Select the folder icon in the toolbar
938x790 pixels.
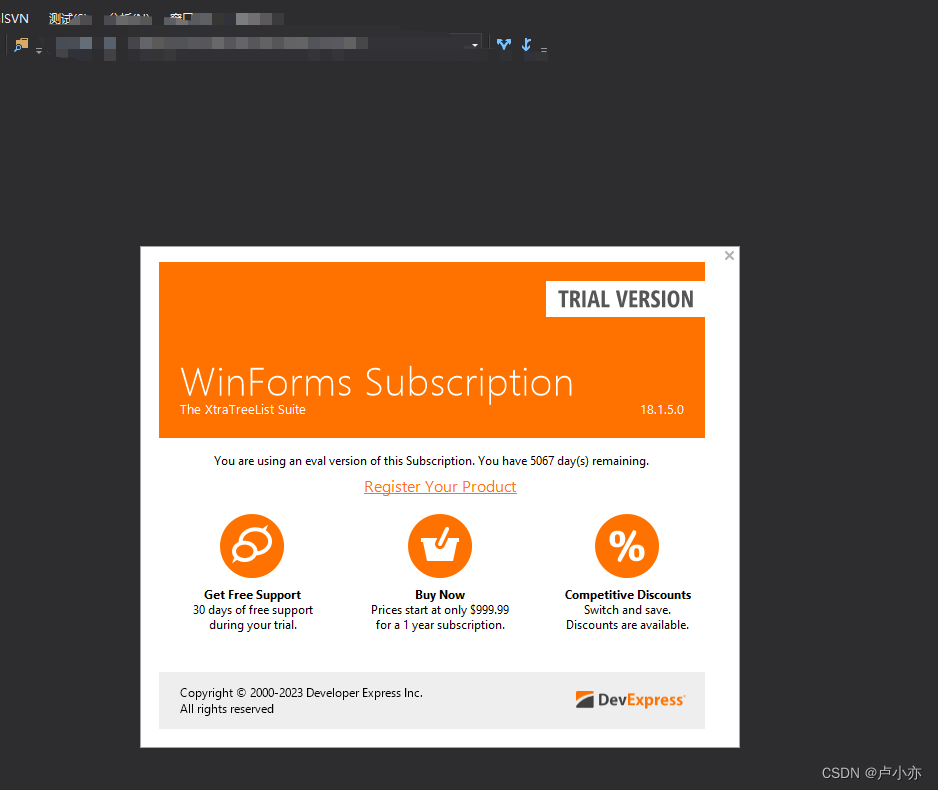(20, 44)
